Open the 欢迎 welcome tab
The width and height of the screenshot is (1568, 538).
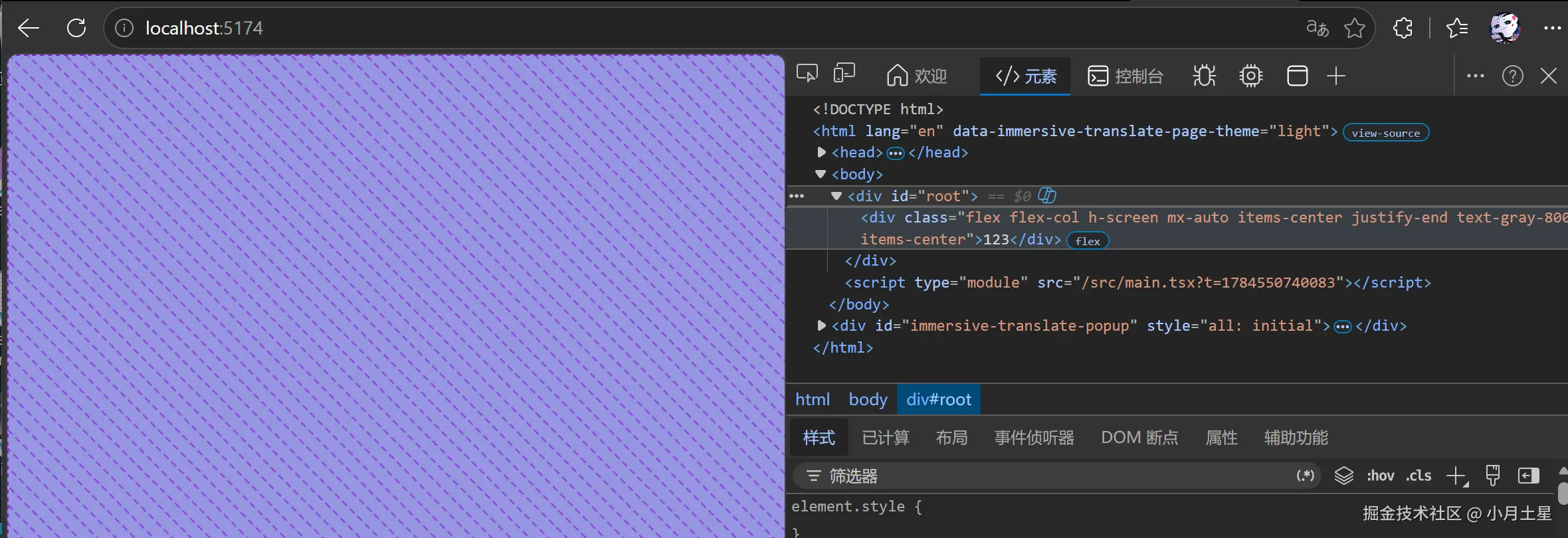tap(917, 76)
